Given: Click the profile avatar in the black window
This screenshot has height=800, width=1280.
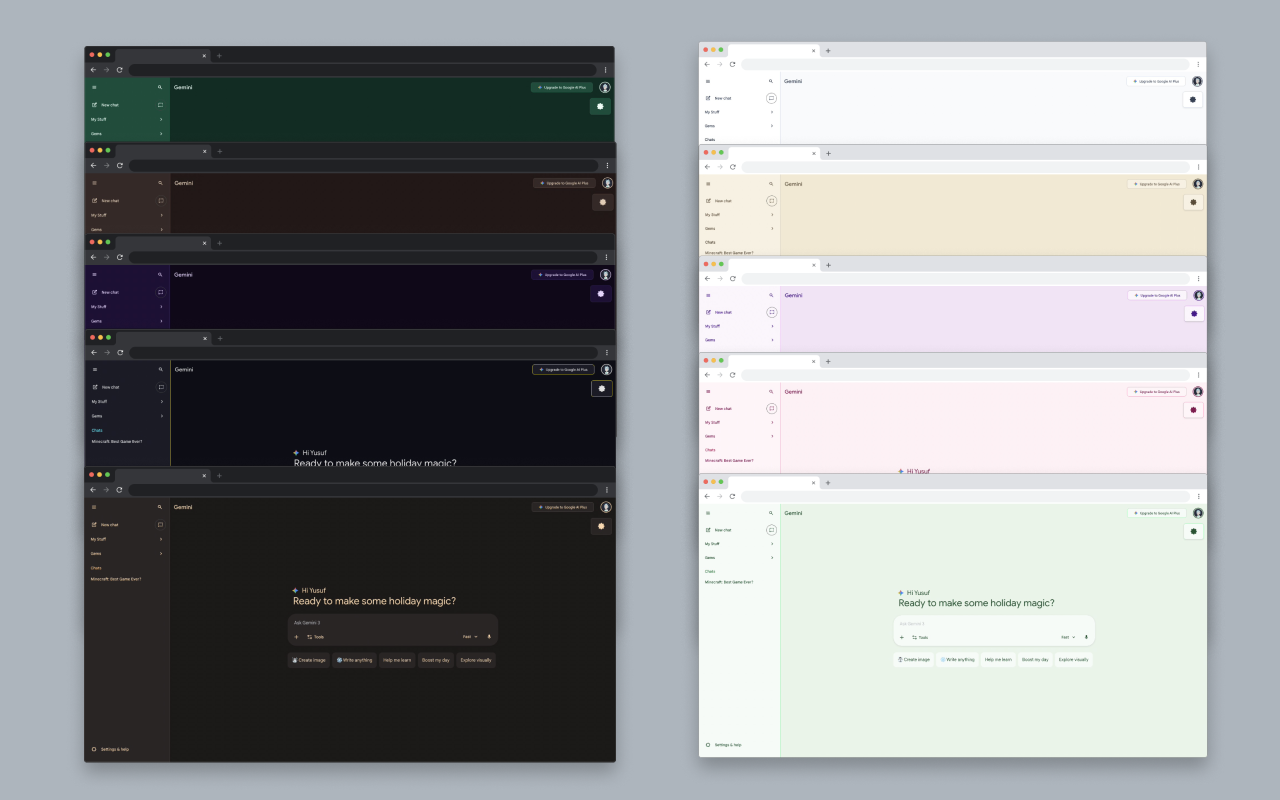Looking at the screenshot, I should coord(606,507).
